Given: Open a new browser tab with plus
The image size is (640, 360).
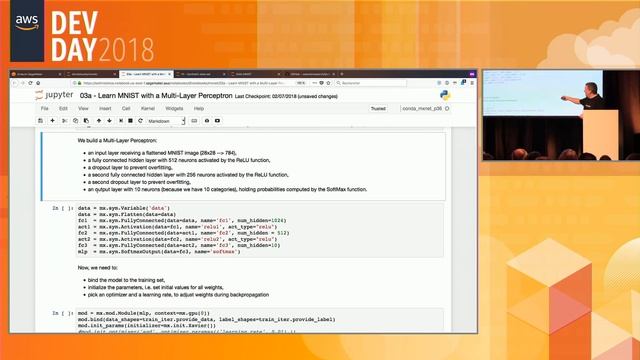Looking at the screenshot, I should click(342, 74).
